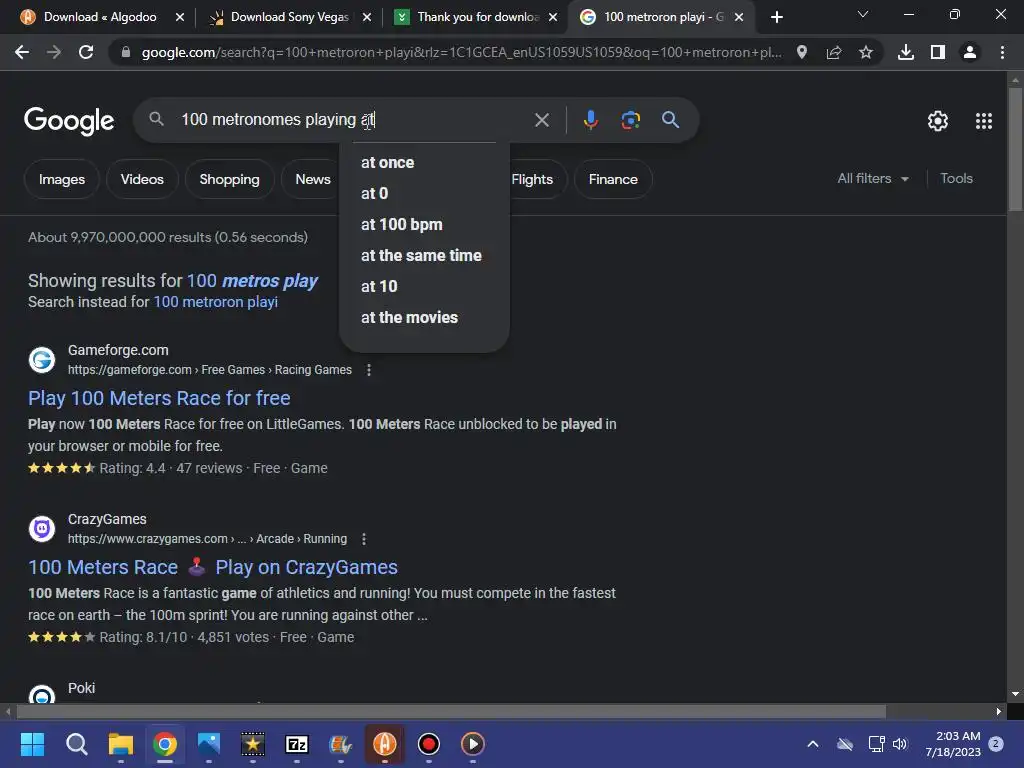Open Google Lens image search icon
This screenshot has height=768, width=1024.
coord(630,120)
